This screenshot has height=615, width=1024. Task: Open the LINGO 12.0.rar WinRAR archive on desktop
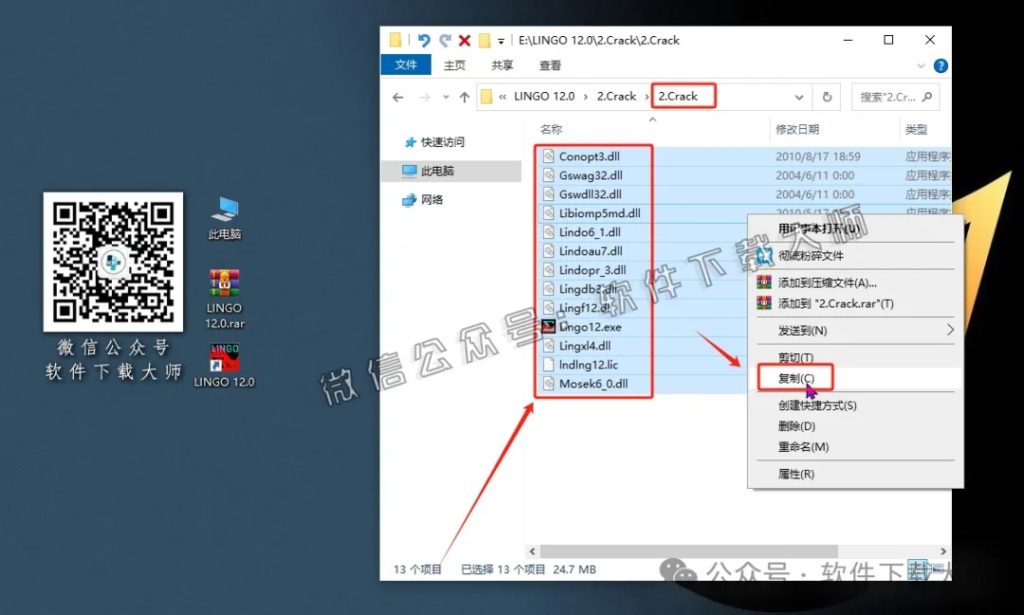click(223, 283)
